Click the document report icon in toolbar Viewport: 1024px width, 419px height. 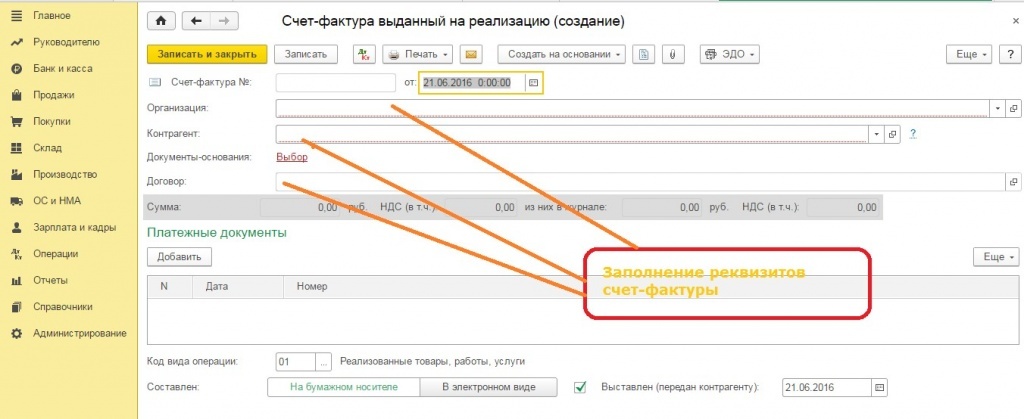click(643, 54)
